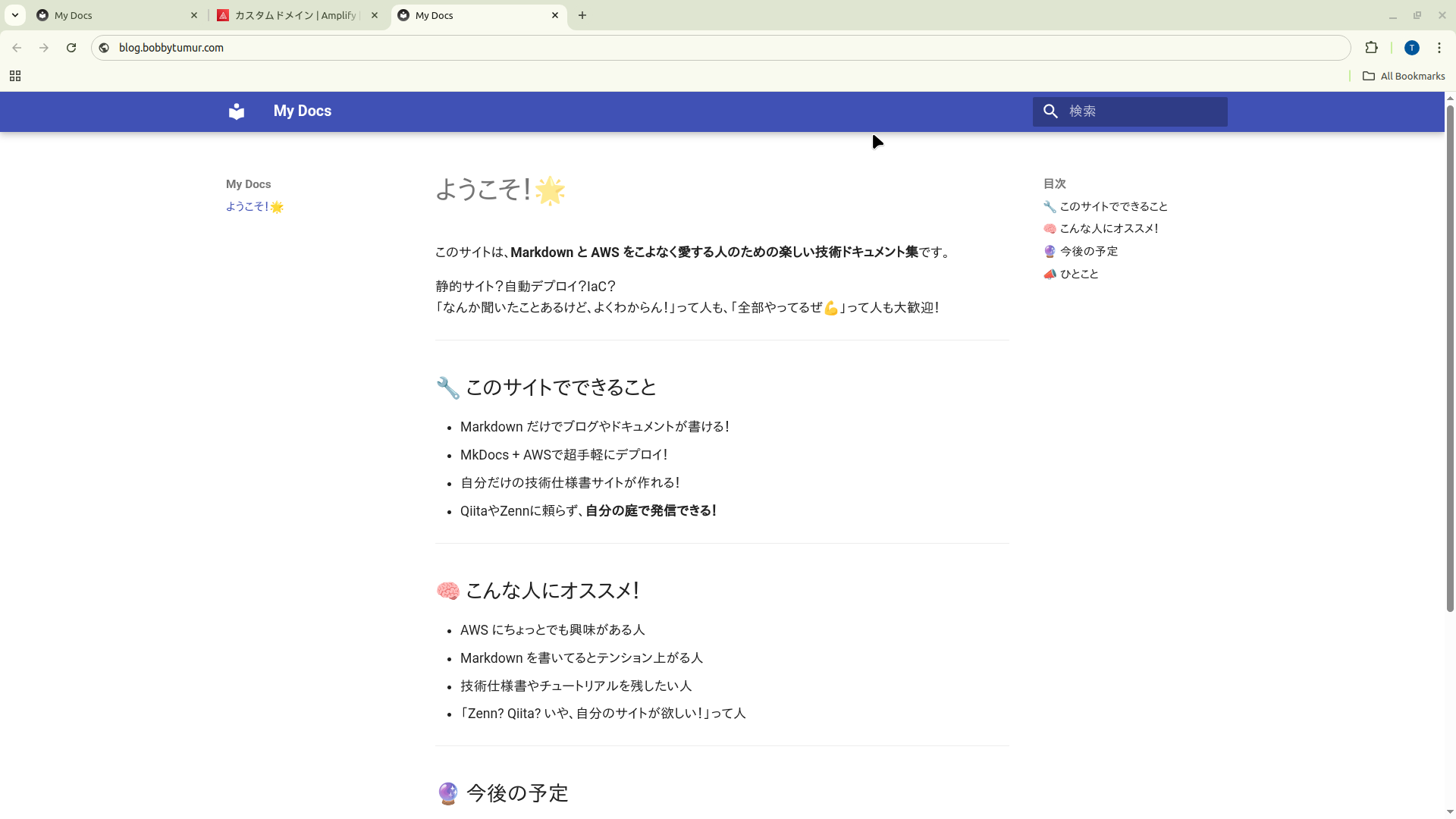The image size is (1456, 819).
Task: Close the カスタムドメイン Amplify tab
Action: 374,14
